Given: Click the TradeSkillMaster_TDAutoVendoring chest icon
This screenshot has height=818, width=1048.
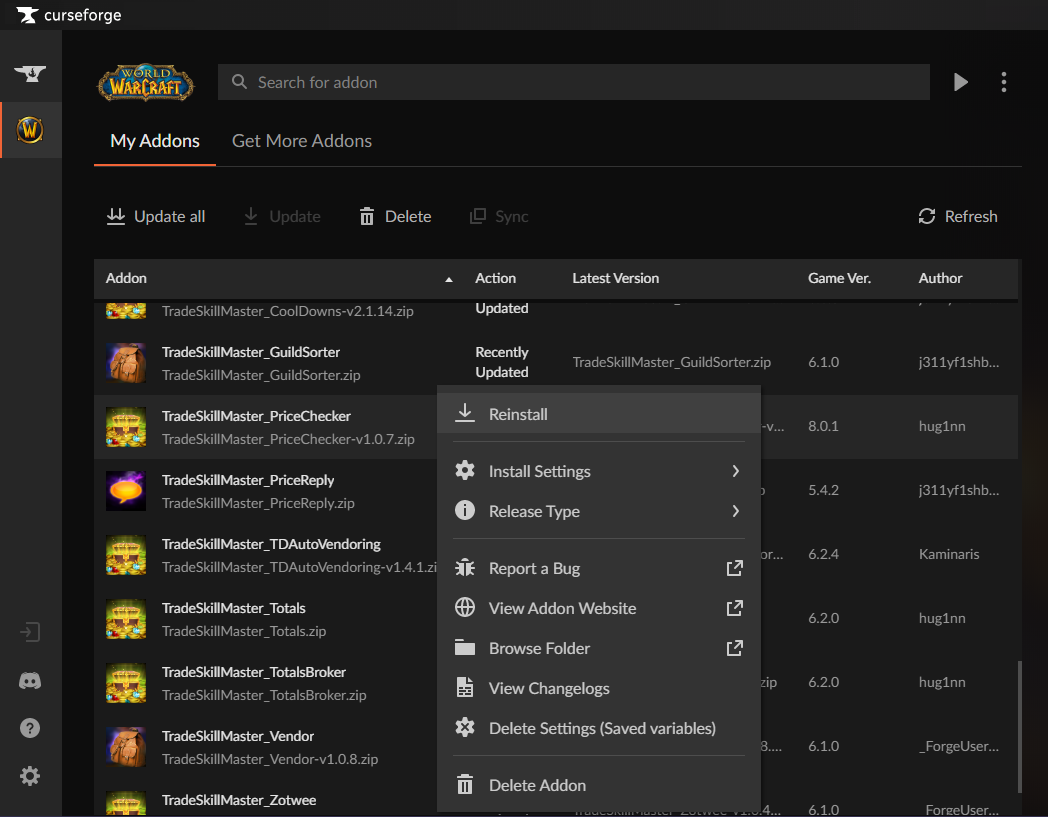Looking at the screenshot, I should pyautogui.click(x=126, y=555).
